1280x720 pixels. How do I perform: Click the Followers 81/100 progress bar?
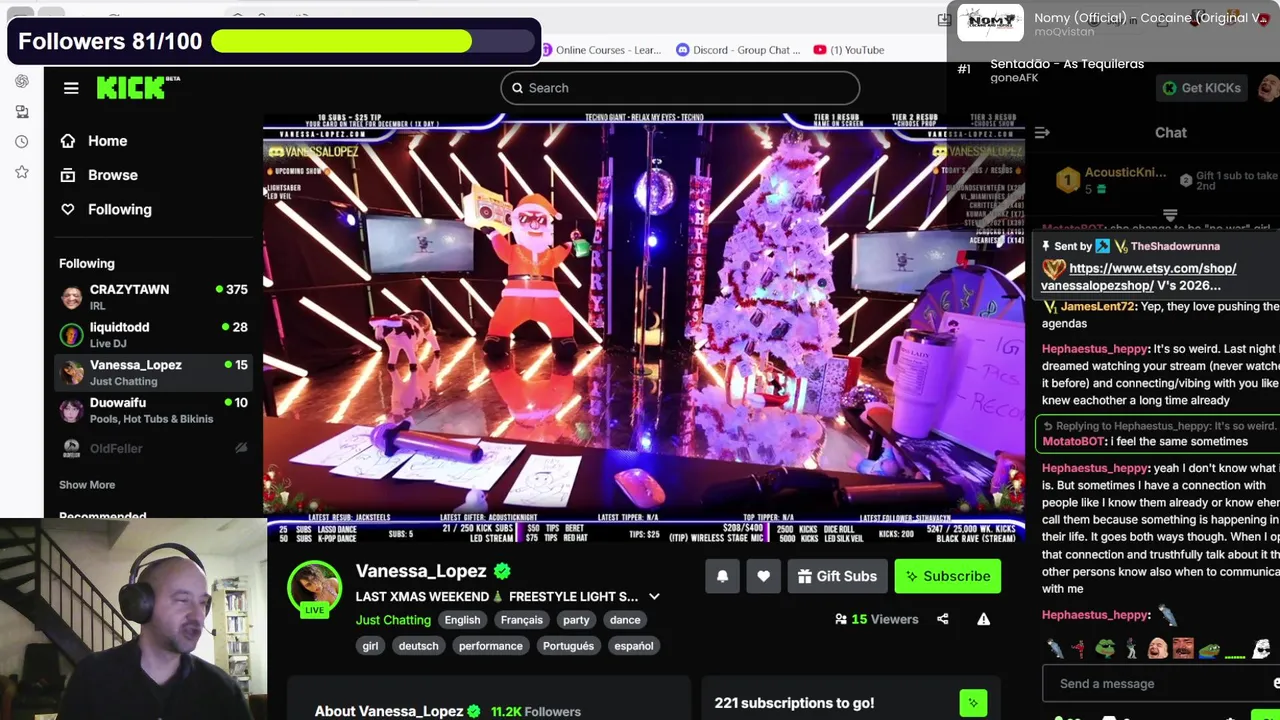pyautogui.click(x=373, y=41)
